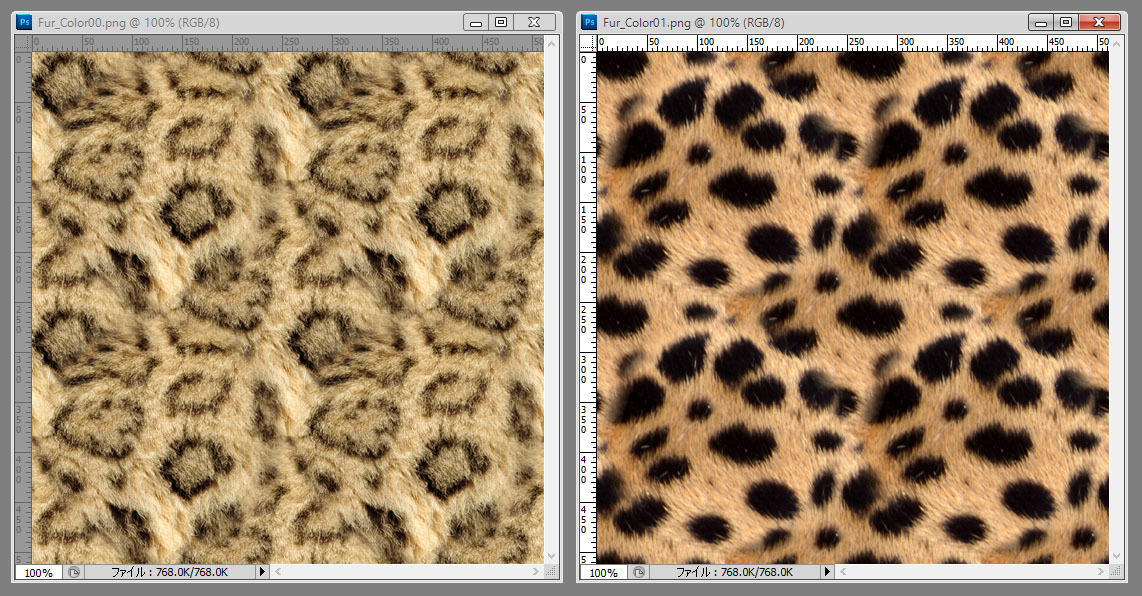This screenshot has height=596, width=1142.
Task: Click the 100% zoom field of the left document
Action: tap(37, 573)
